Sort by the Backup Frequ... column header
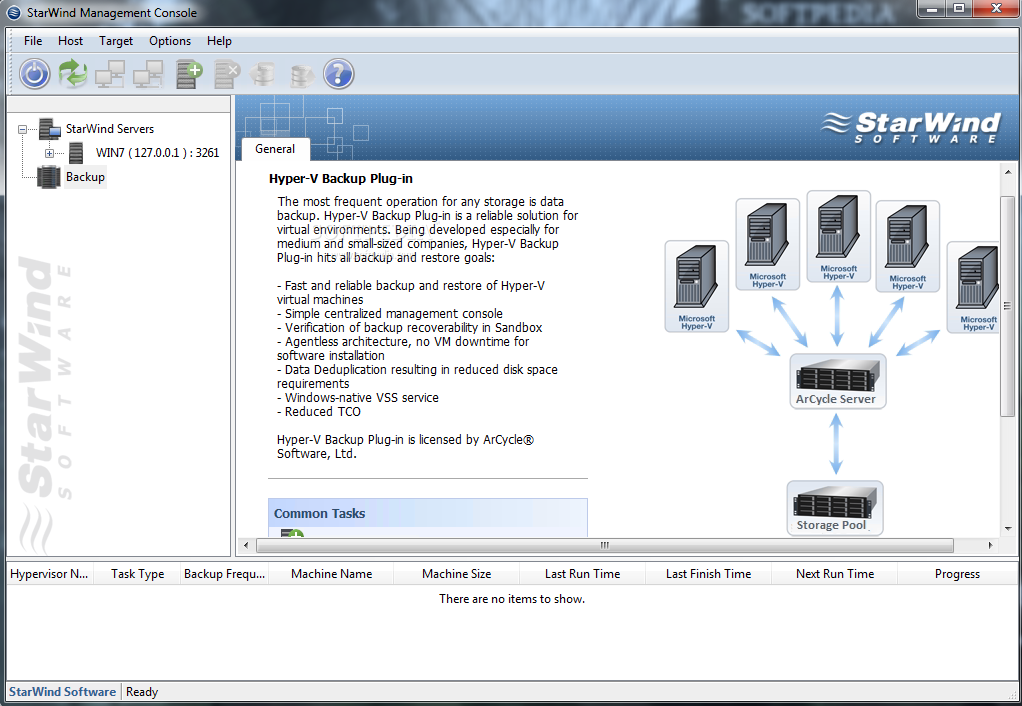The width and height of the screenshot is (1022, 706). [x=224, y=574]
